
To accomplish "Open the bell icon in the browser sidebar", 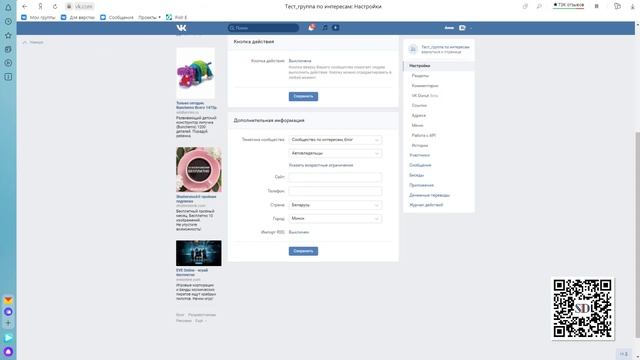I will (x=8, y=7).
